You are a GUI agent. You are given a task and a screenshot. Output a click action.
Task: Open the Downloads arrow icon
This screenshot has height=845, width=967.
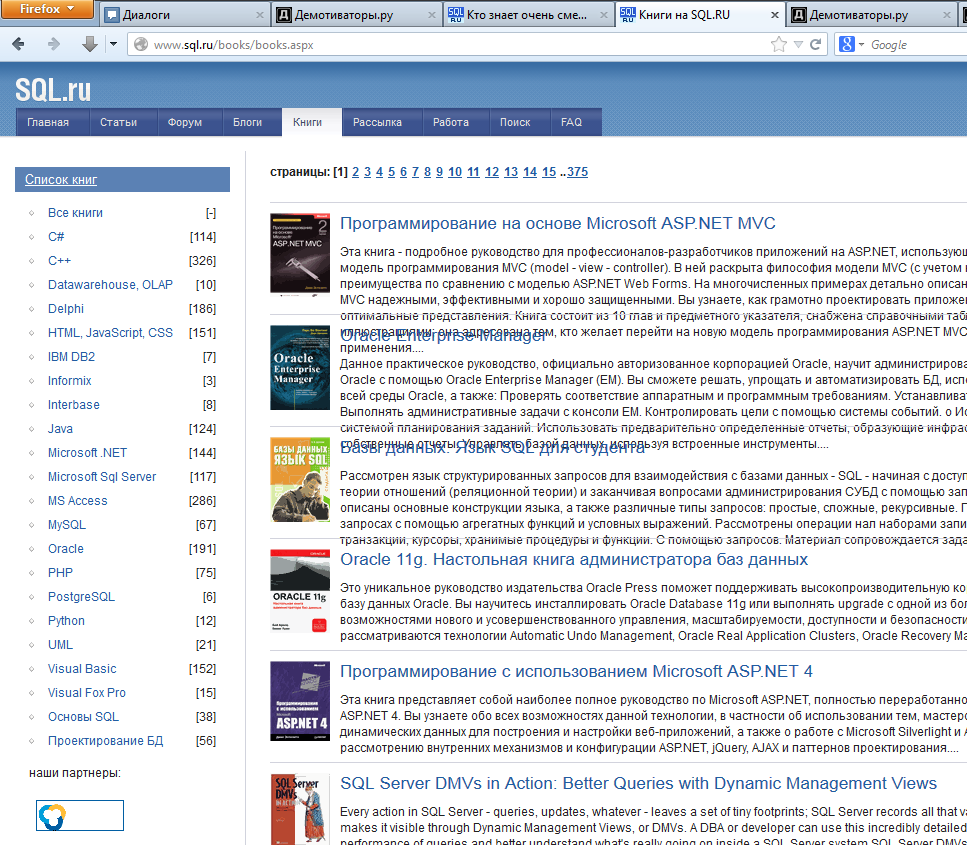[89, 44]
